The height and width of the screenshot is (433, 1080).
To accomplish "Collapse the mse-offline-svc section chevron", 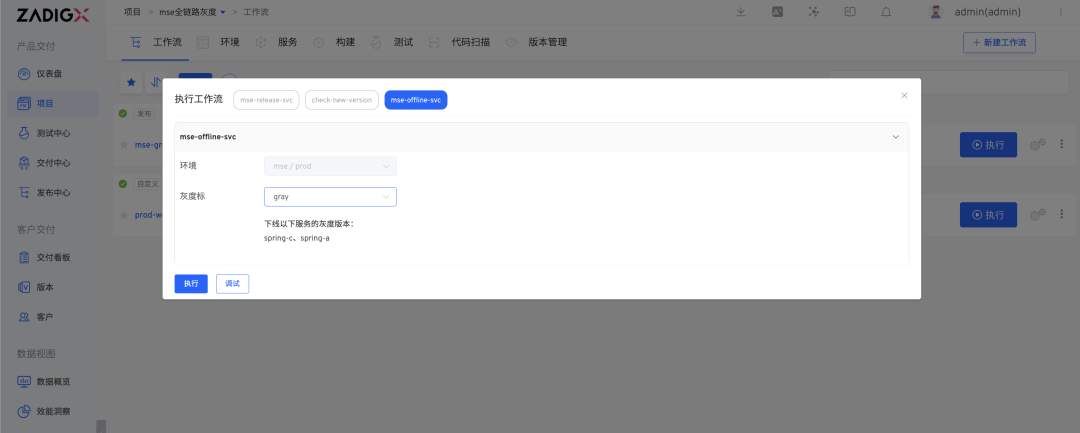I will point(896,137).
